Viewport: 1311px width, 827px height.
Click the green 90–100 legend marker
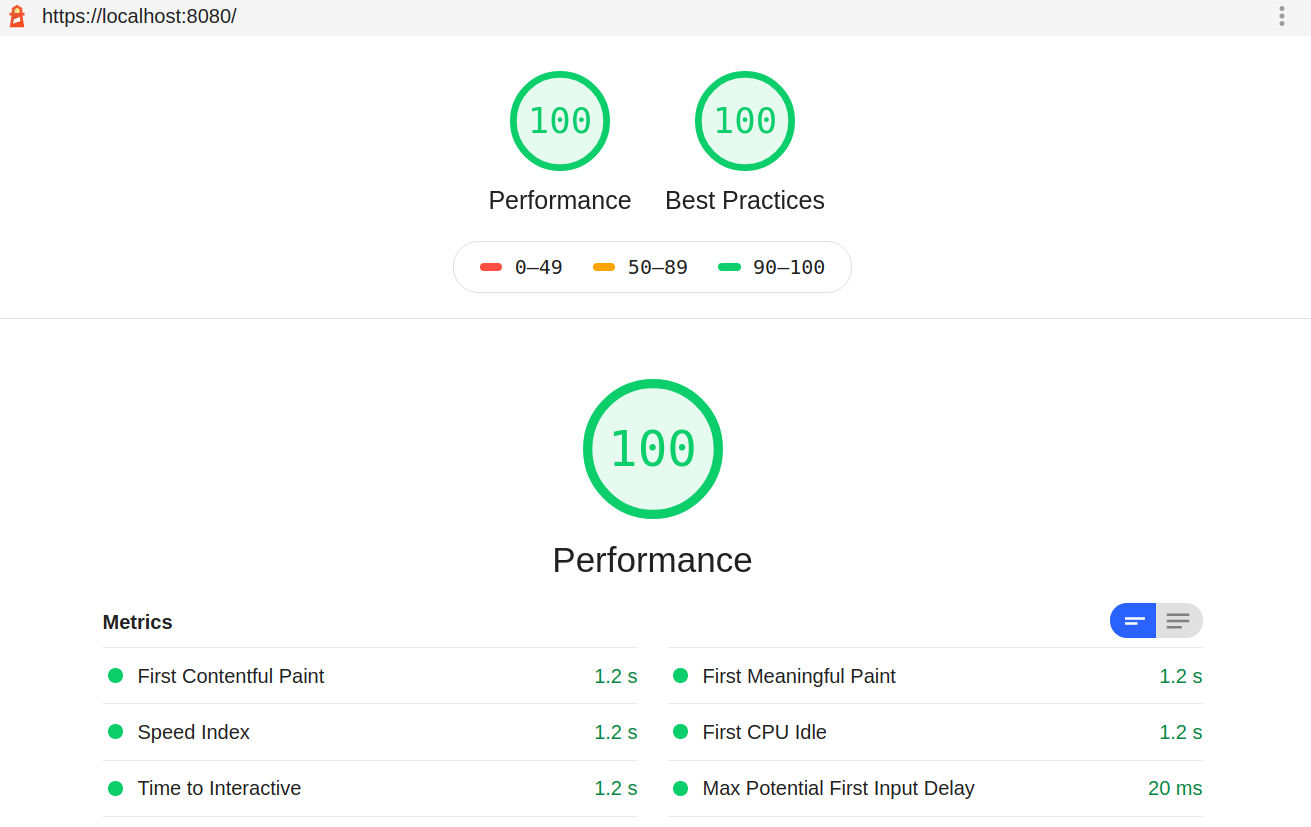[x=729, y=267]
